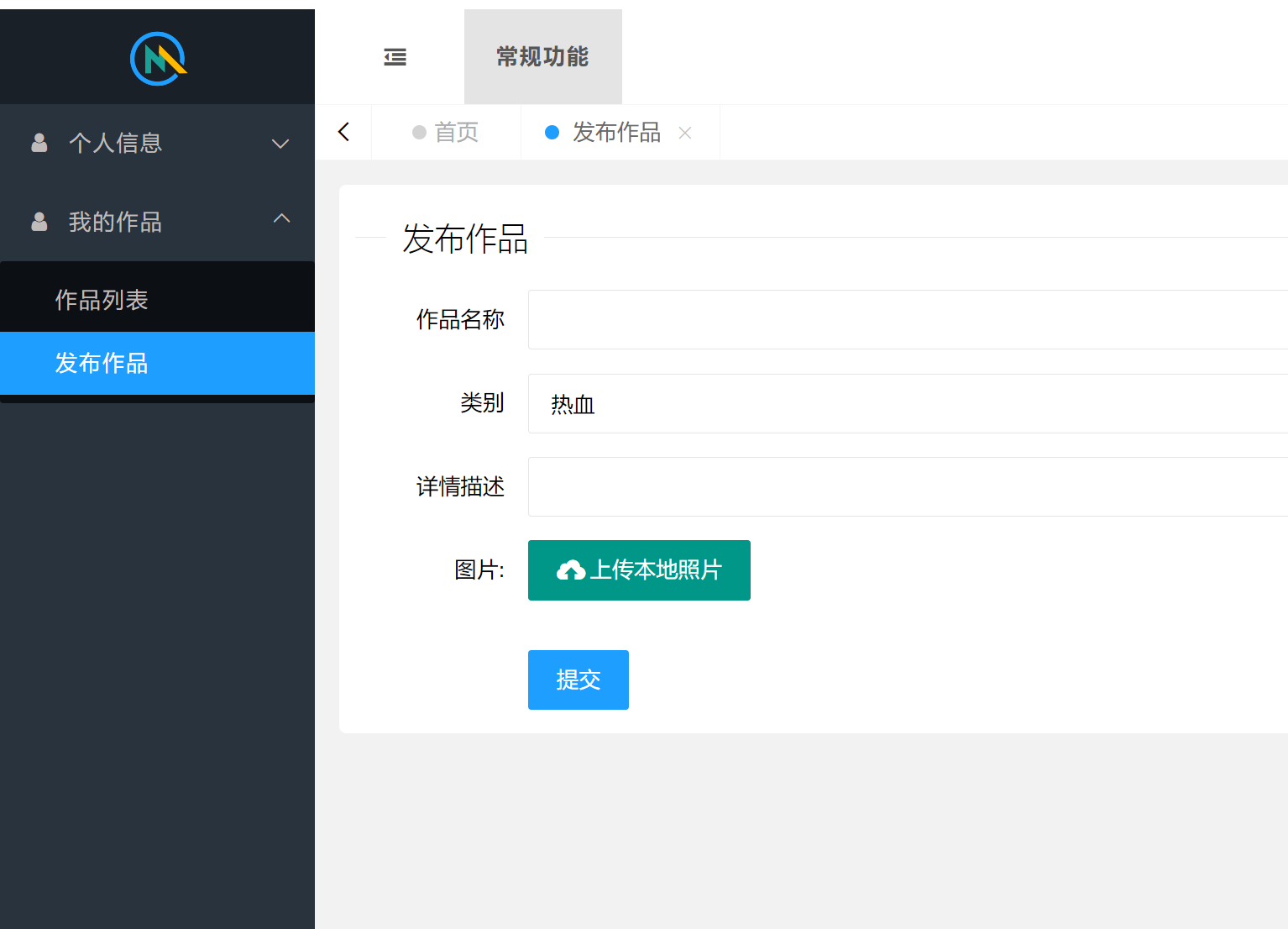Viewport: 1288px width, 929px height.
Task: Select the 常规功能 tab
Action: point(542,56)
